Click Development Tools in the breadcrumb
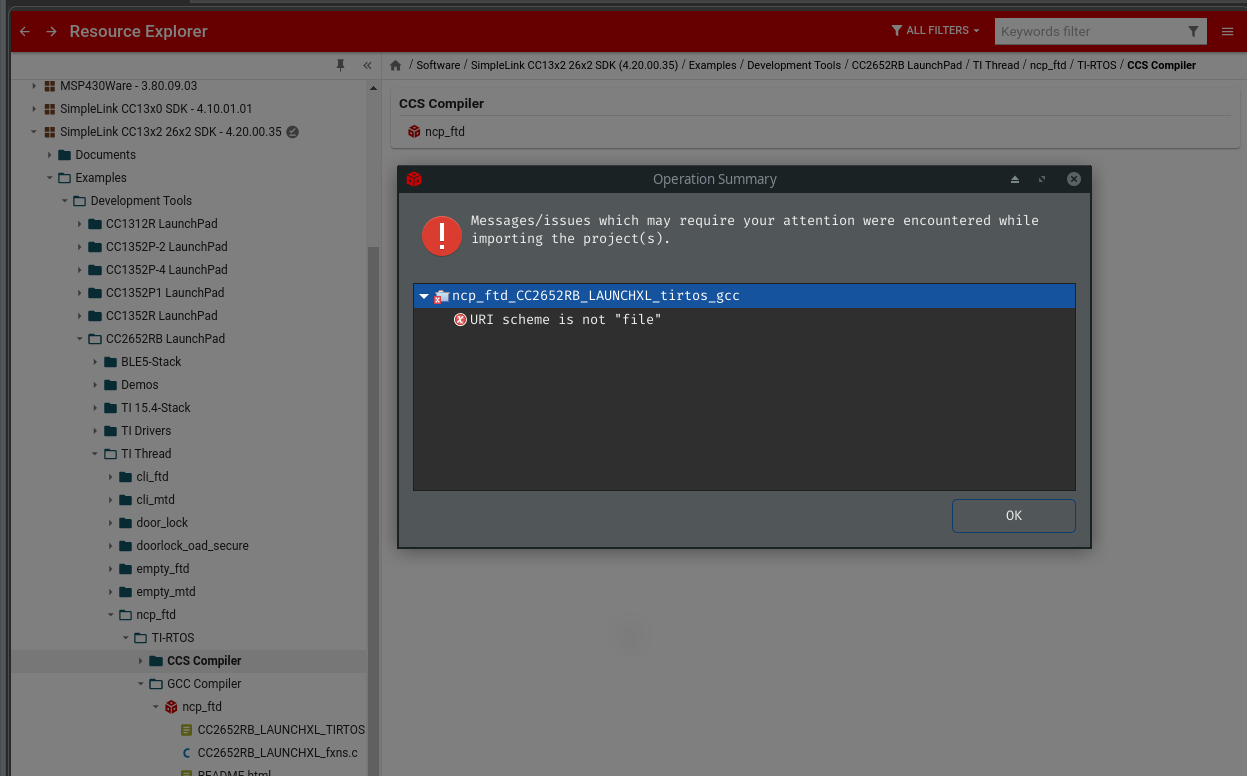The width and height of the screenshot is (1247, 776). coord(794,65)
